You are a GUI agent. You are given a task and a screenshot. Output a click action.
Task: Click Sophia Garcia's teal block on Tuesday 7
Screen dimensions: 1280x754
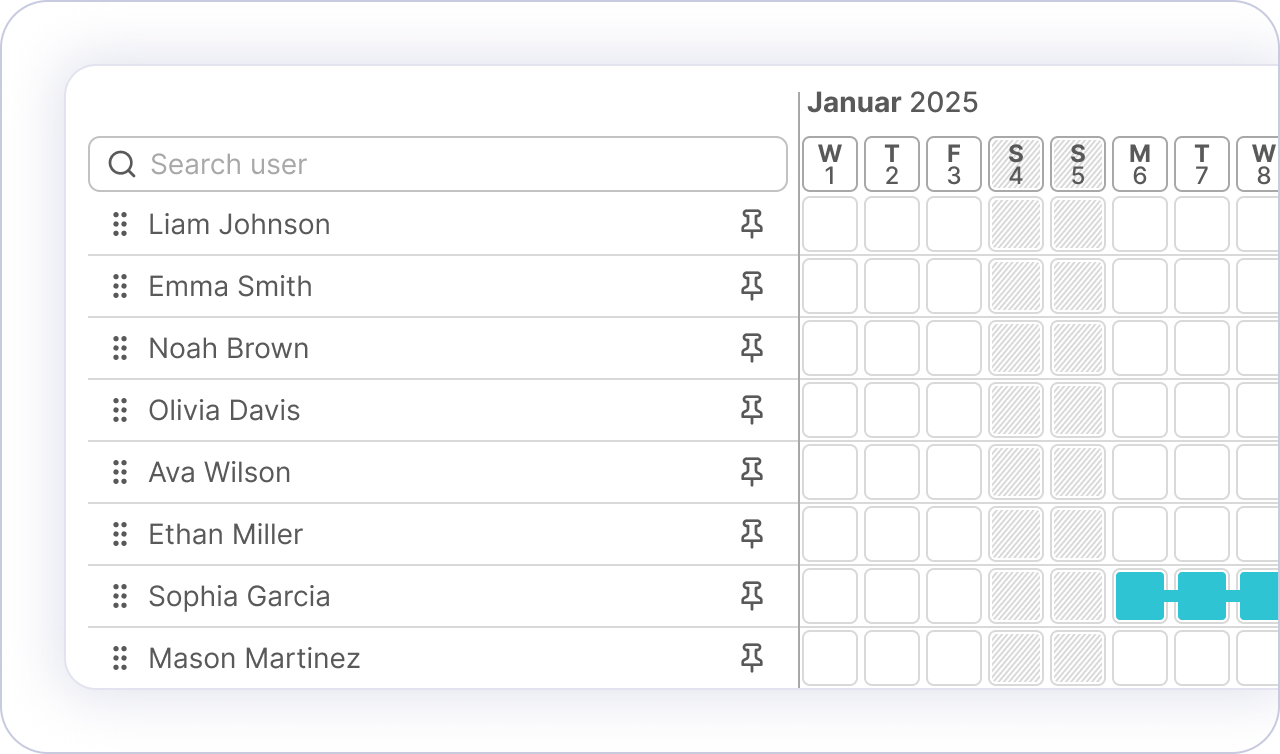[x=1202, y=597]
